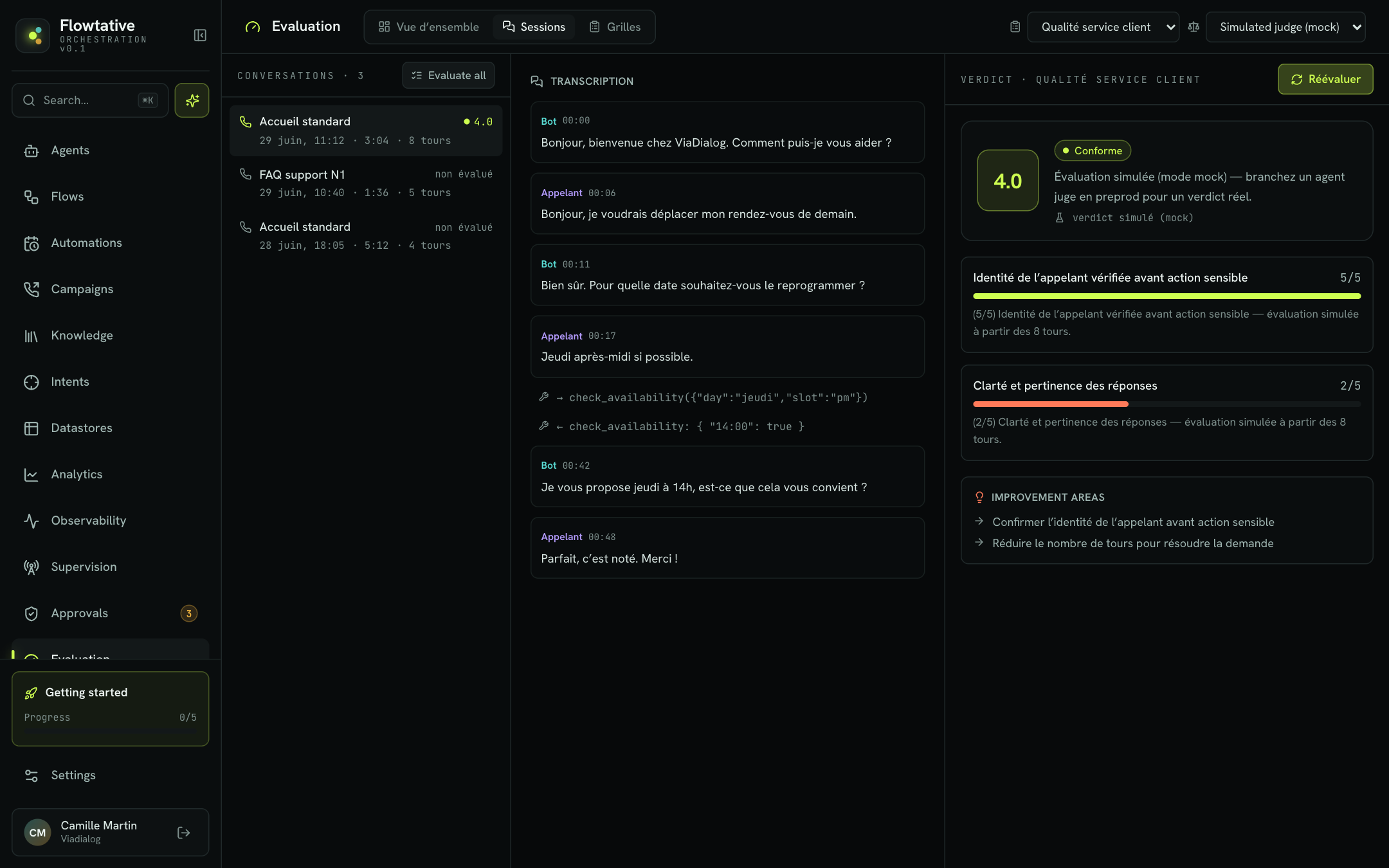Image resolution: width=1389 pixels, height=868 pixels.
Task: Open Knowledge section
Action: click(x=111, y=336)
